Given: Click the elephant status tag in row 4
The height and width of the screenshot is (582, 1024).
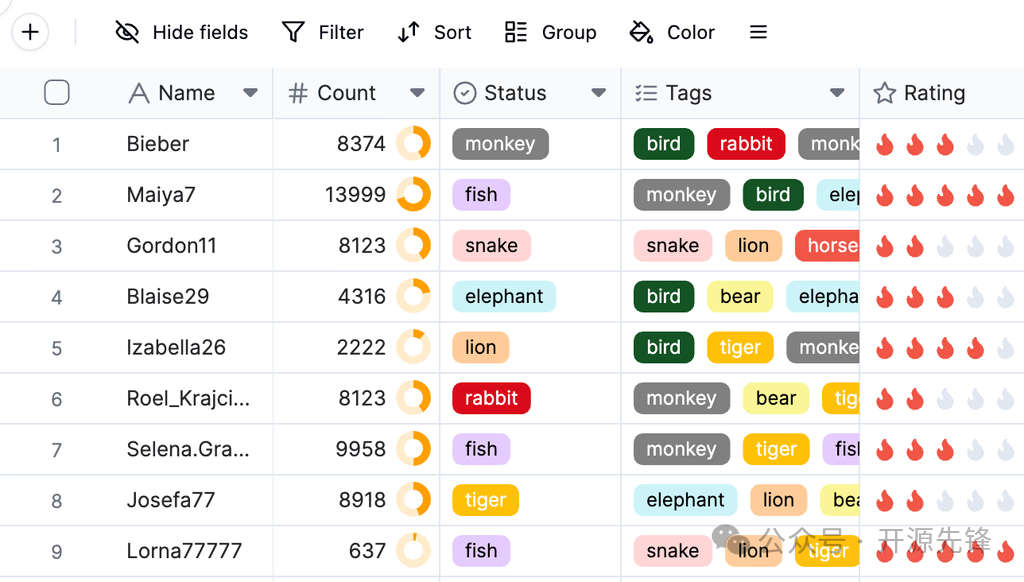Looking at the screenshot, I should tap(504, 297).
